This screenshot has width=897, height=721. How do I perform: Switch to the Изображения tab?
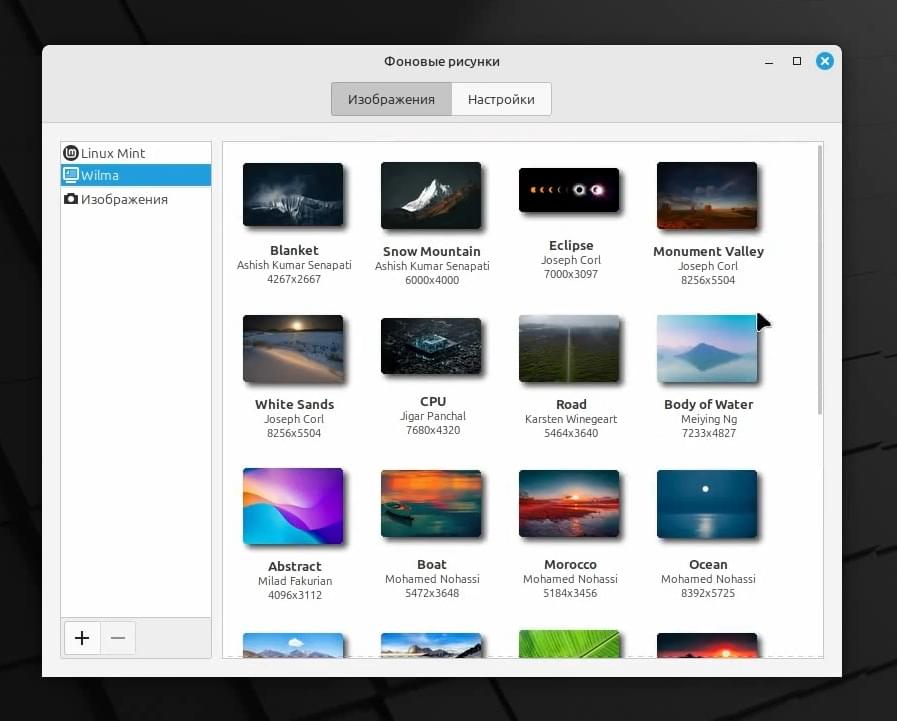point(391,99)
